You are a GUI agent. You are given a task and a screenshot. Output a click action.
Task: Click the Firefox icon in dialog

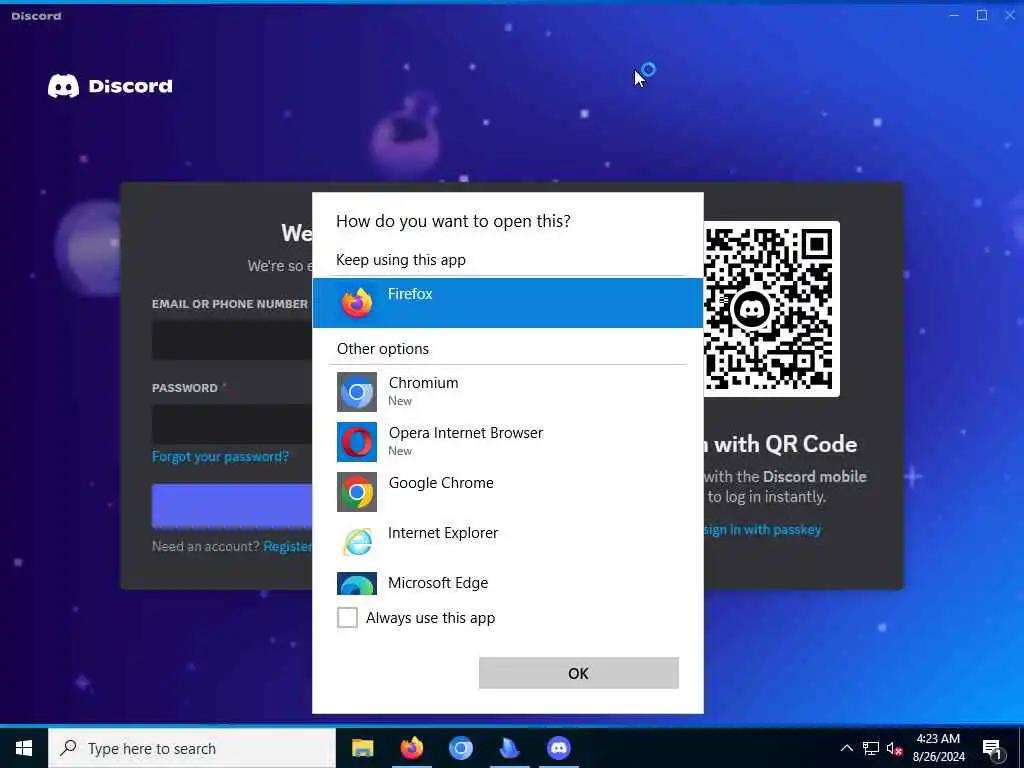[357, 303]
